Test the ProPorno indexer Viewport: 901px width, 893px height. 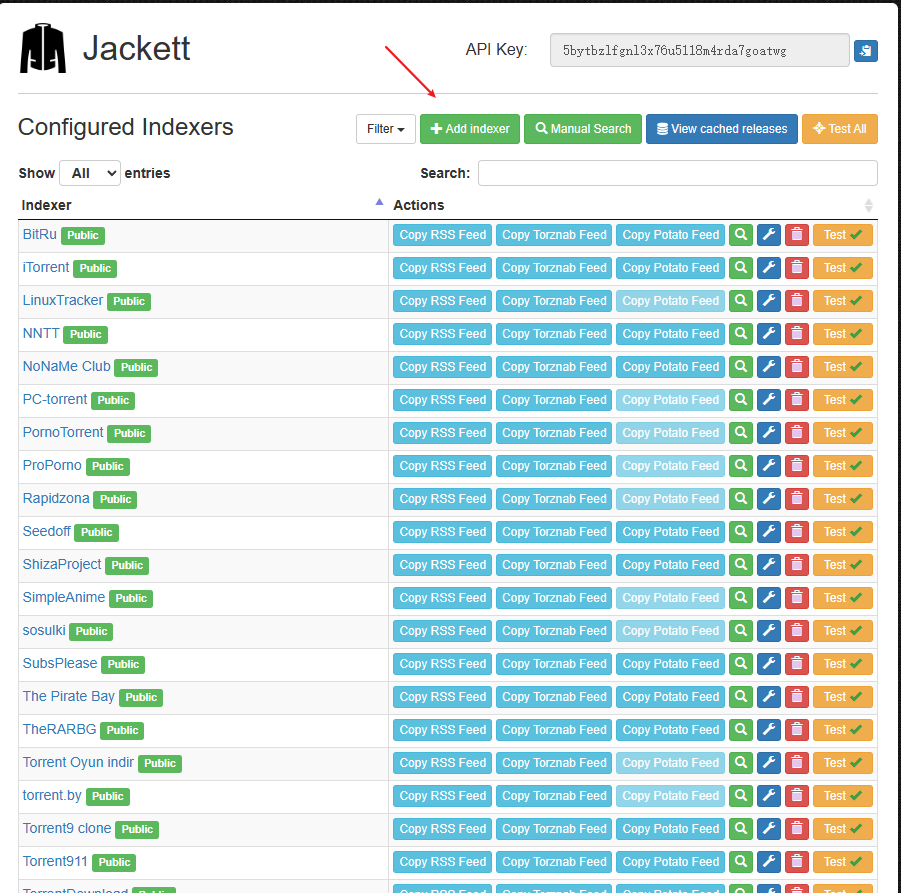coord(843,466)
